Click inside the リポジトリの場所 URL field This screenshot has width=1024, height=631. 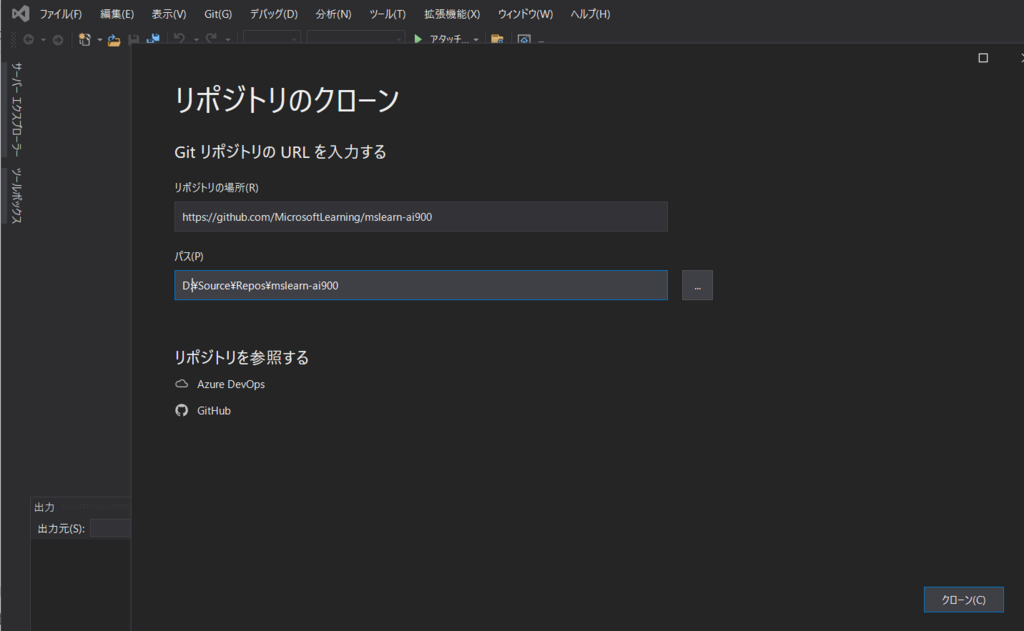pos(420,216)
